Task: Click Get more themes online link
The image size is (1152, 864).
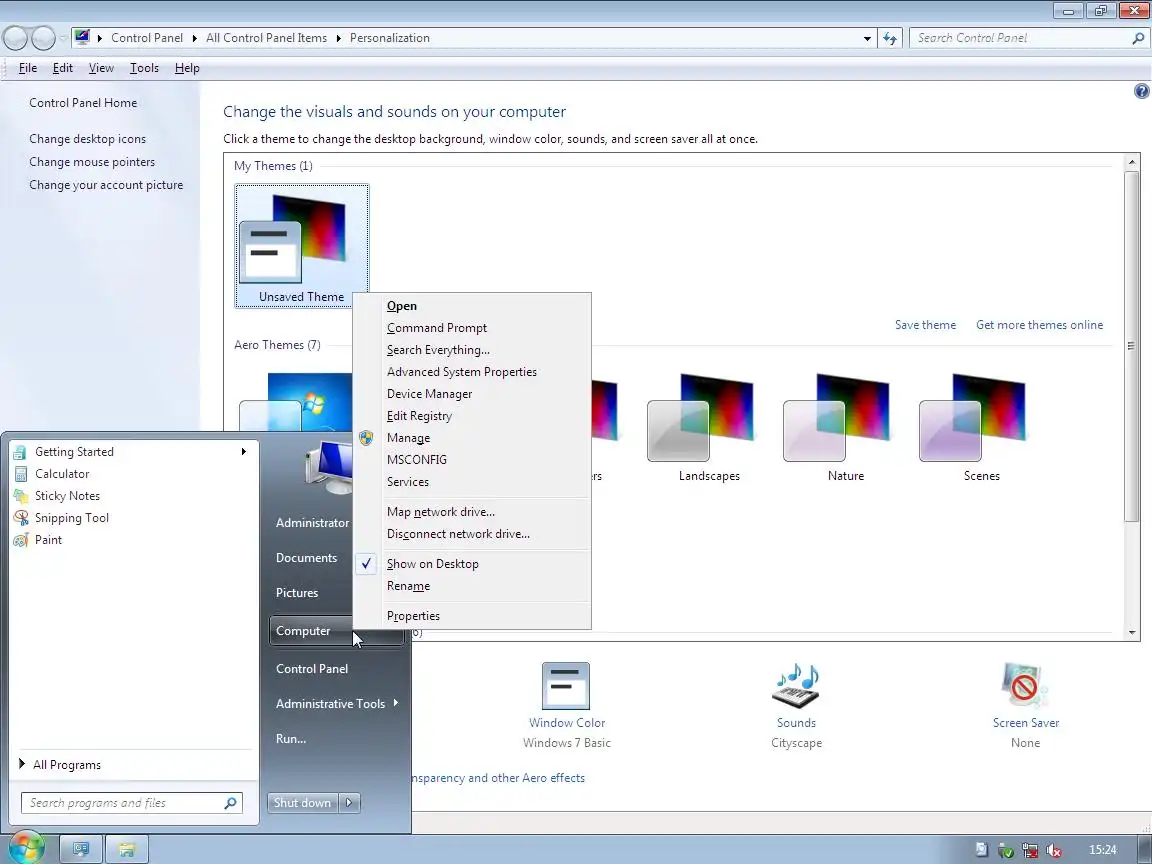Action: click(x=1039, y=325)
